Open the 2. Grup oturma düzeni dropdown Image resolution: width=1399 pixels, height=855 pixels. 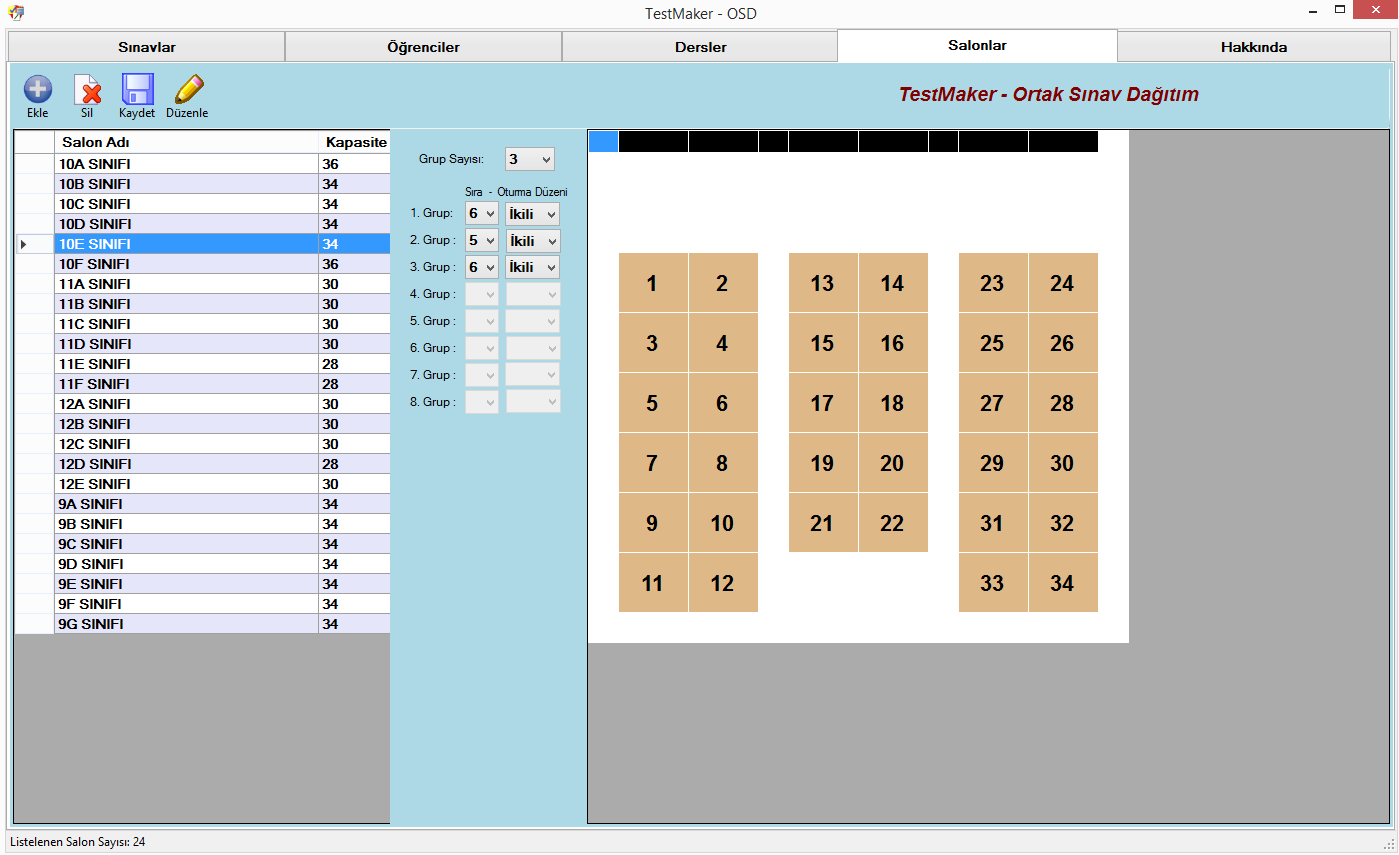(532, 241)
